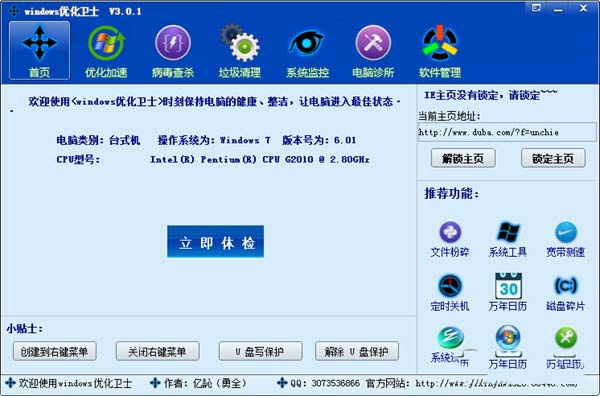Open the 万年日历 calendar icon showing 30
600x396 pixels.
(508, 293)
